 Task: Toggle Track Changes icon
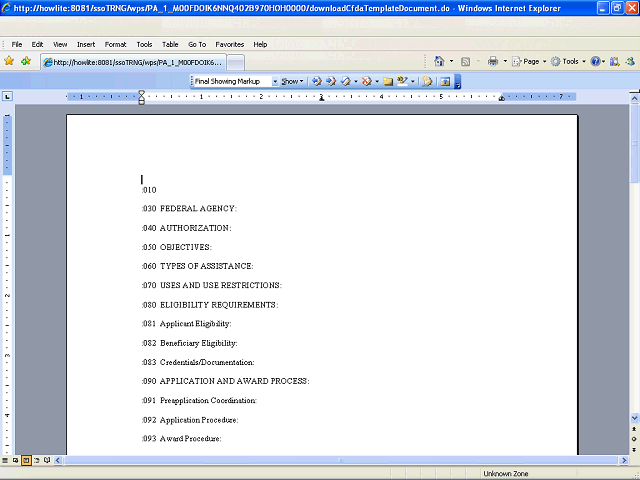427,81
